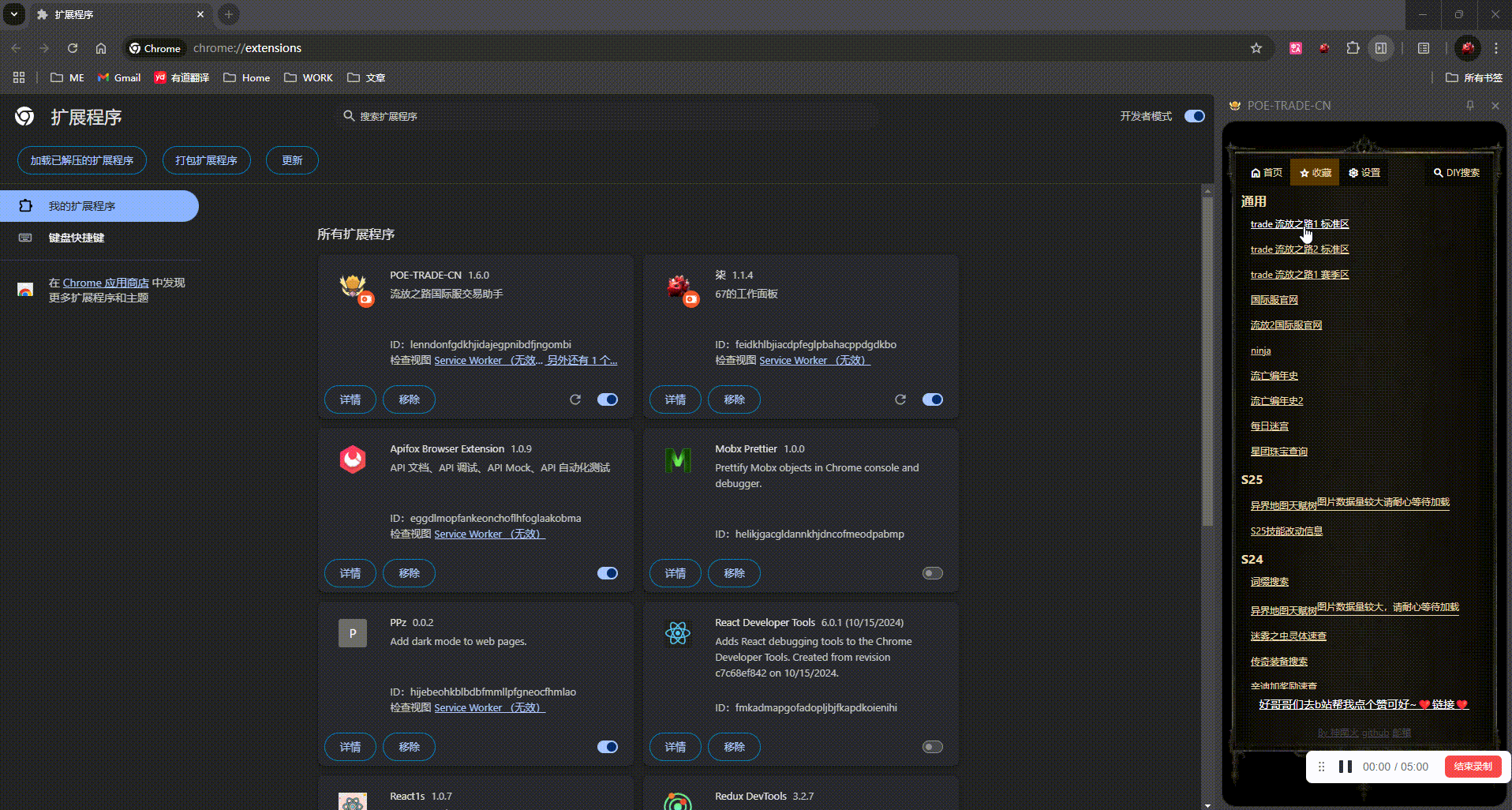Viewport: 1512px width, 810px height.
Task: Click the POE-TRADE-CN extension icon
Action: (x=353, y=286)
